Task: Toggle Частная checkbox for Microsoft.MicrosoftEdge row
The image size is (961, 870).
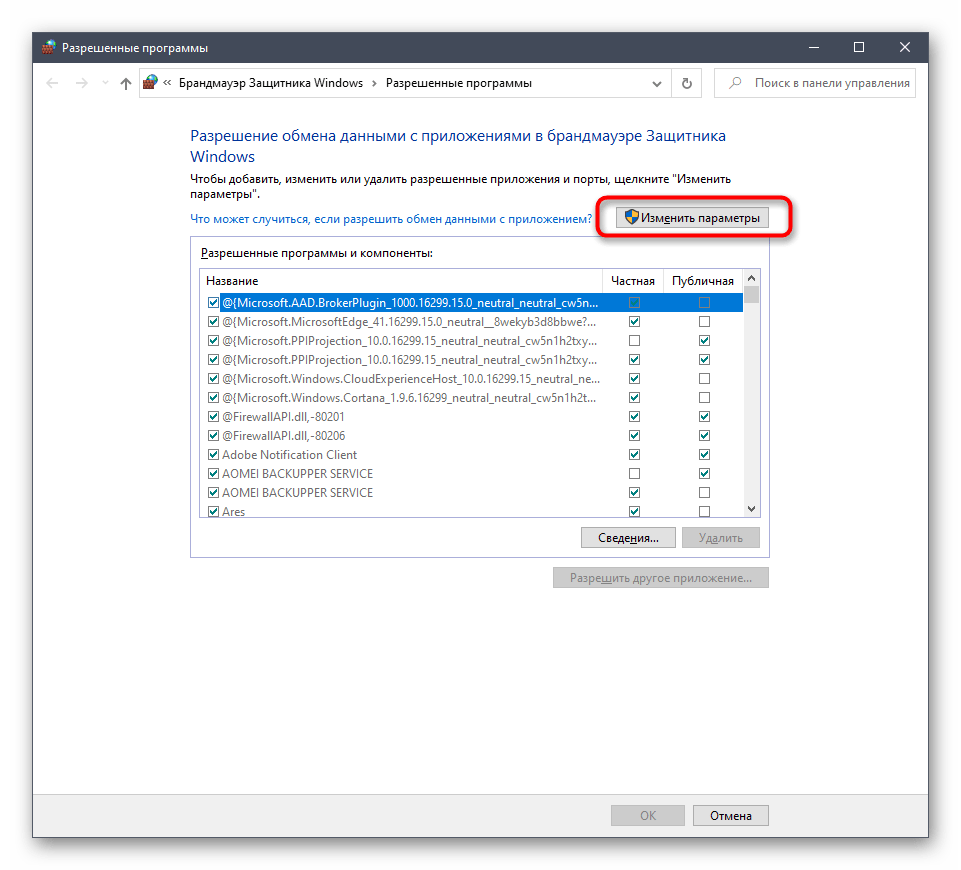Action: (634, 322)
